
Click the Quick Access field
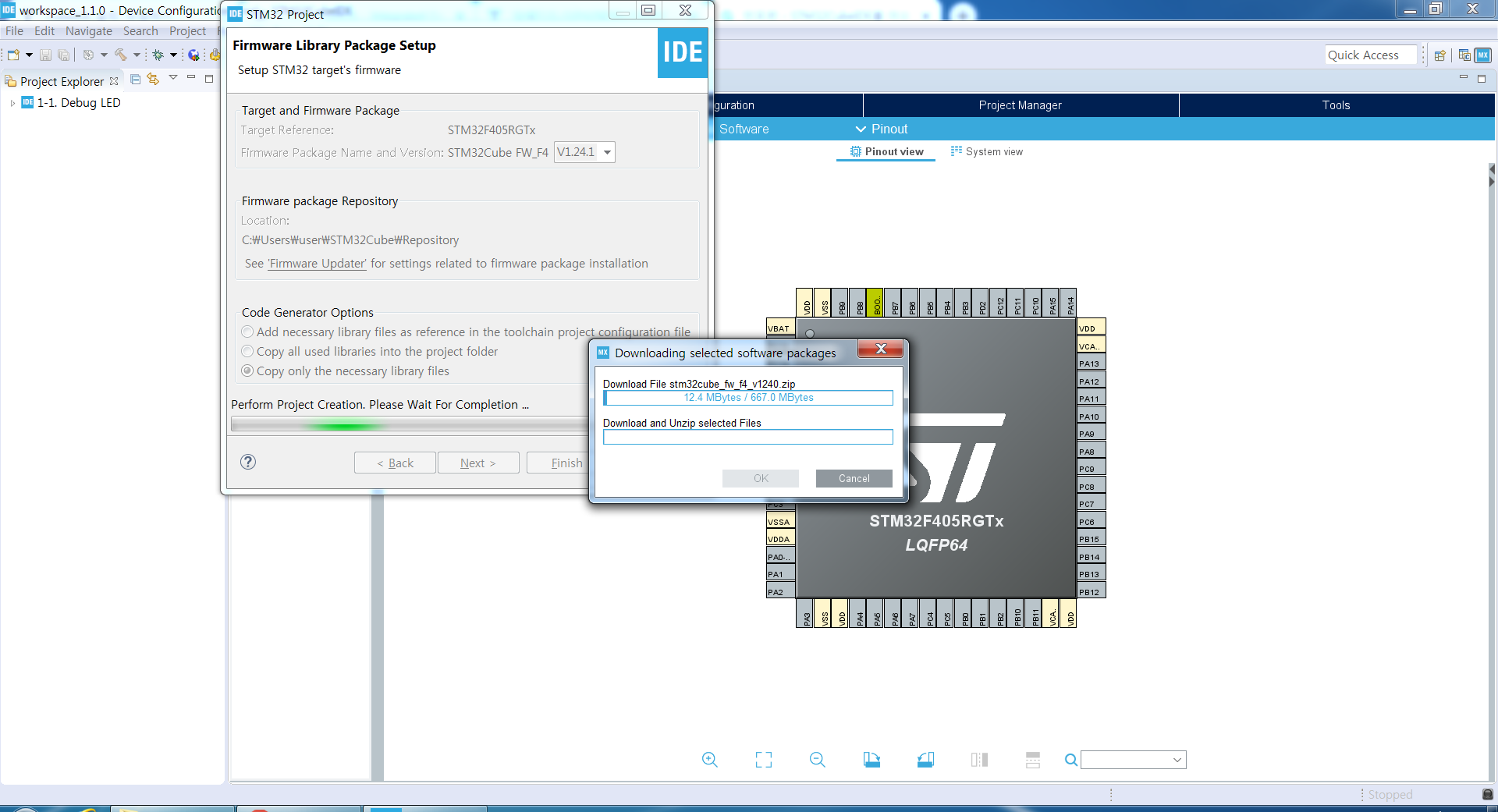click(x=1371, y=55)
